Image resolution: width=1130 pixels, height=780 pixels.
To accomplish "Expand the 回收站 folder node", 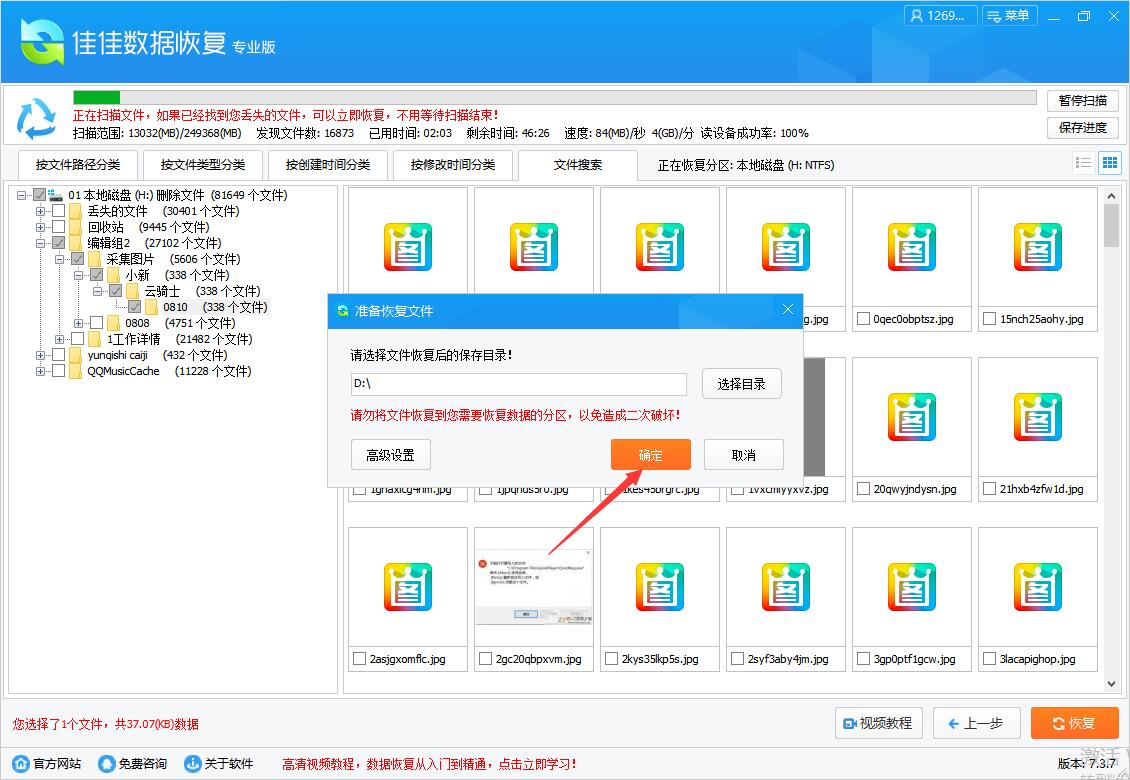I will (x=40, y=227).
